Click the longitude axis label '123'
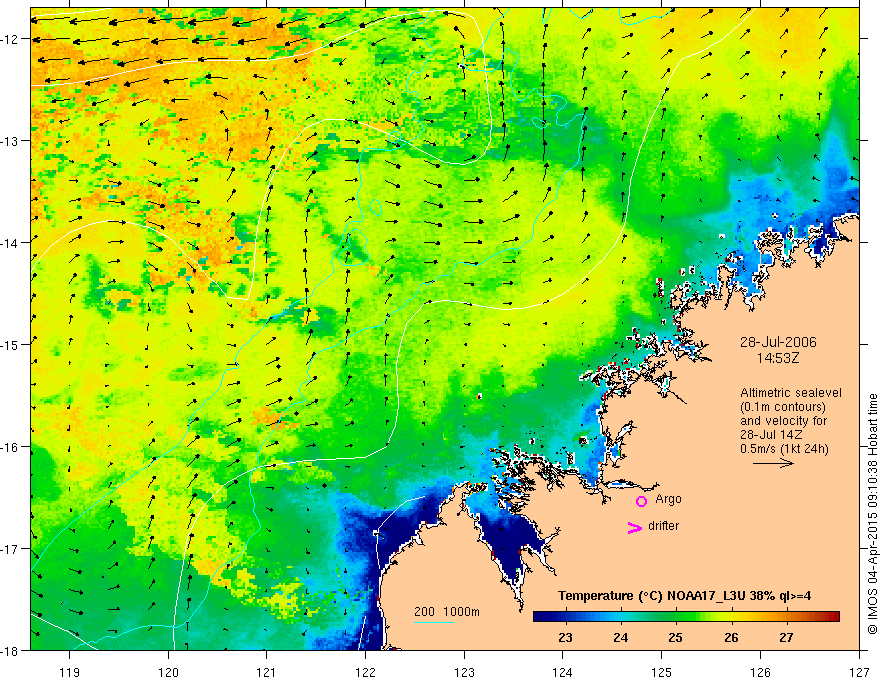The height and width of the screenshot is (680, 880). pyautogui.click(x=464, y=672)
